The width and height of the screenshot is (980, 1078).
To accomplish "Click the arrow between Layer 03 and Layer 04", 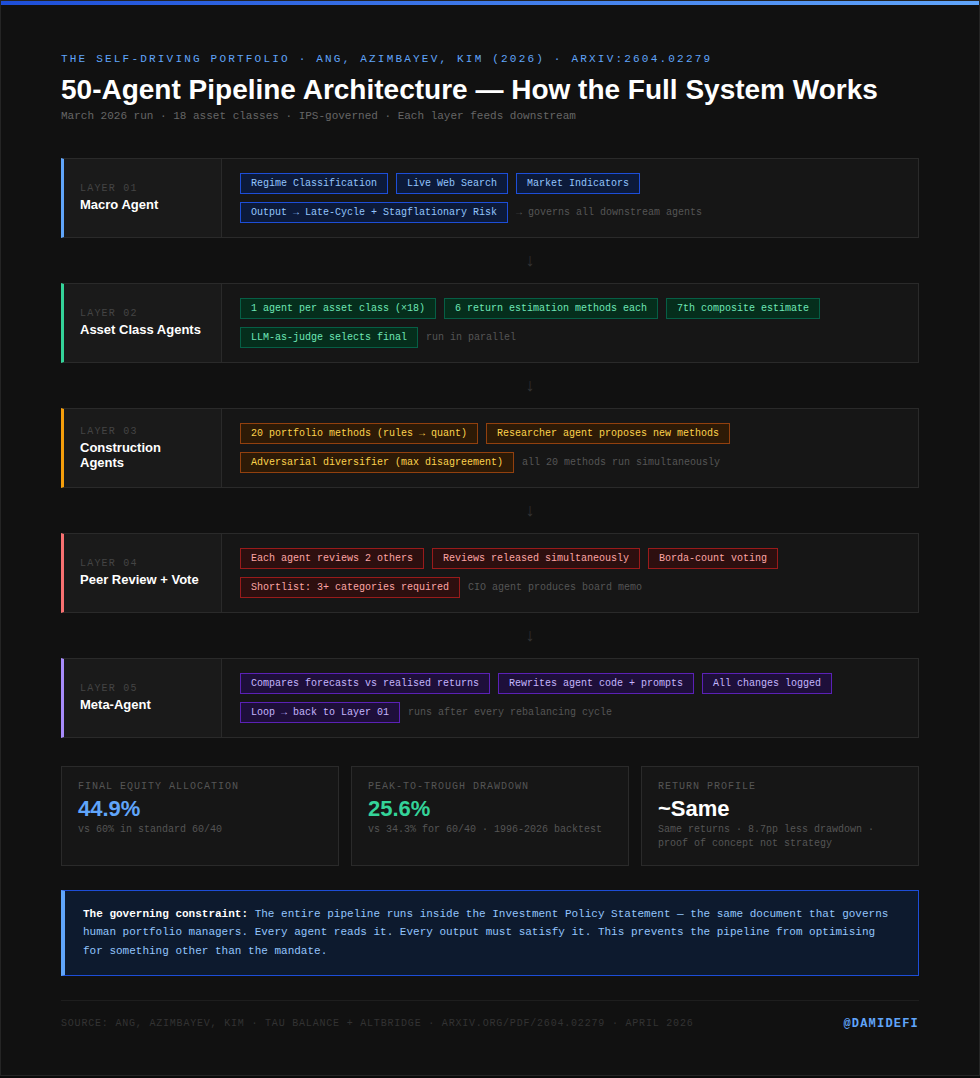I will pos(530,512).
